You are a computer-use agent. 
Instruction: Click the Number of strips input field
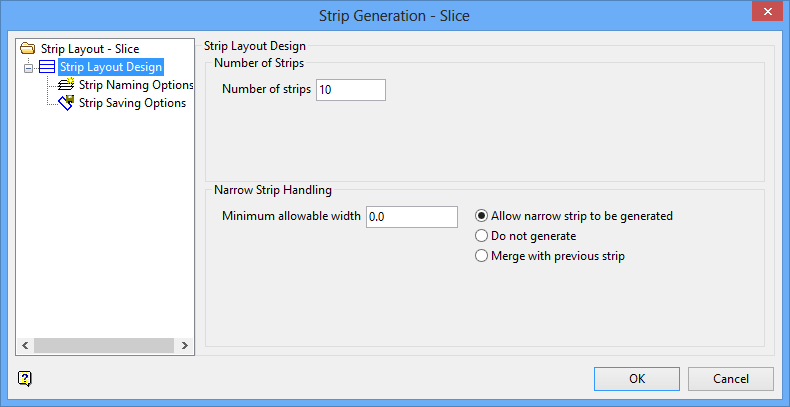pos(350,90)
